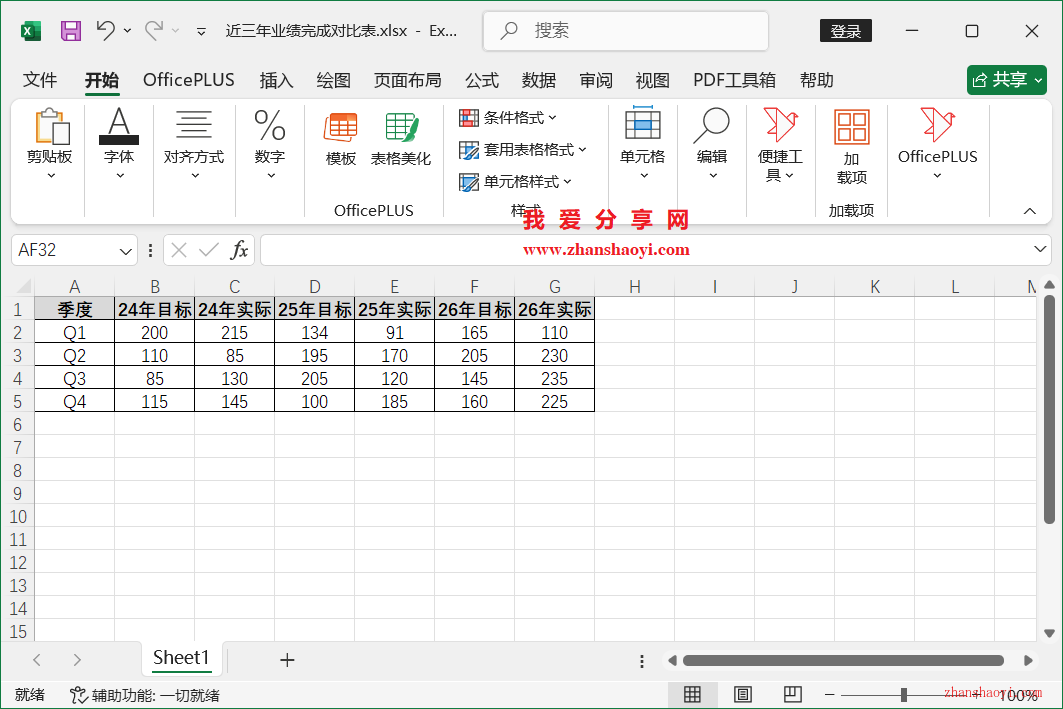
Task: Click the Name Box showing AF32
Action: [x=65, y=250]
